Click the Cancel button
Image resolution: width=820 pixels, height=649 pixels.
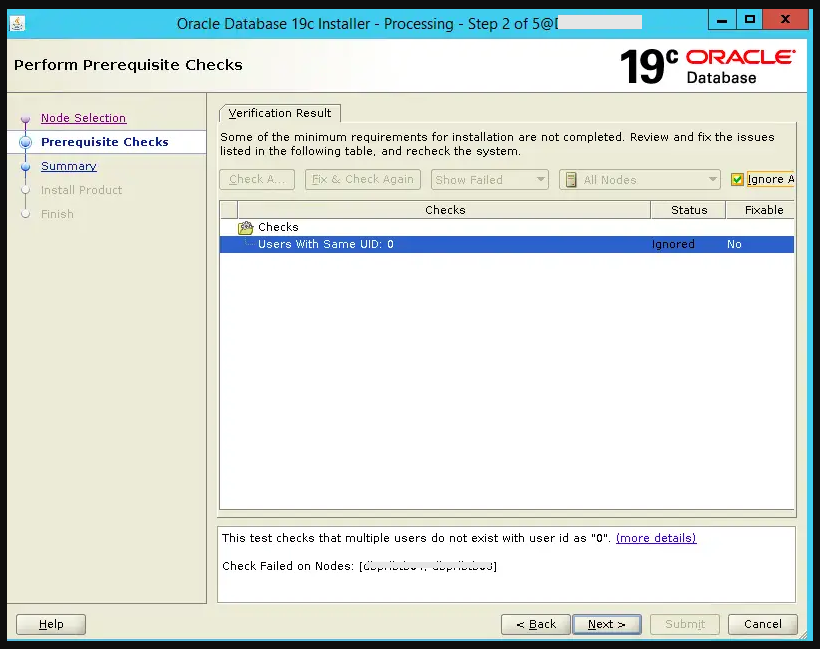click(x=762, y=624)
